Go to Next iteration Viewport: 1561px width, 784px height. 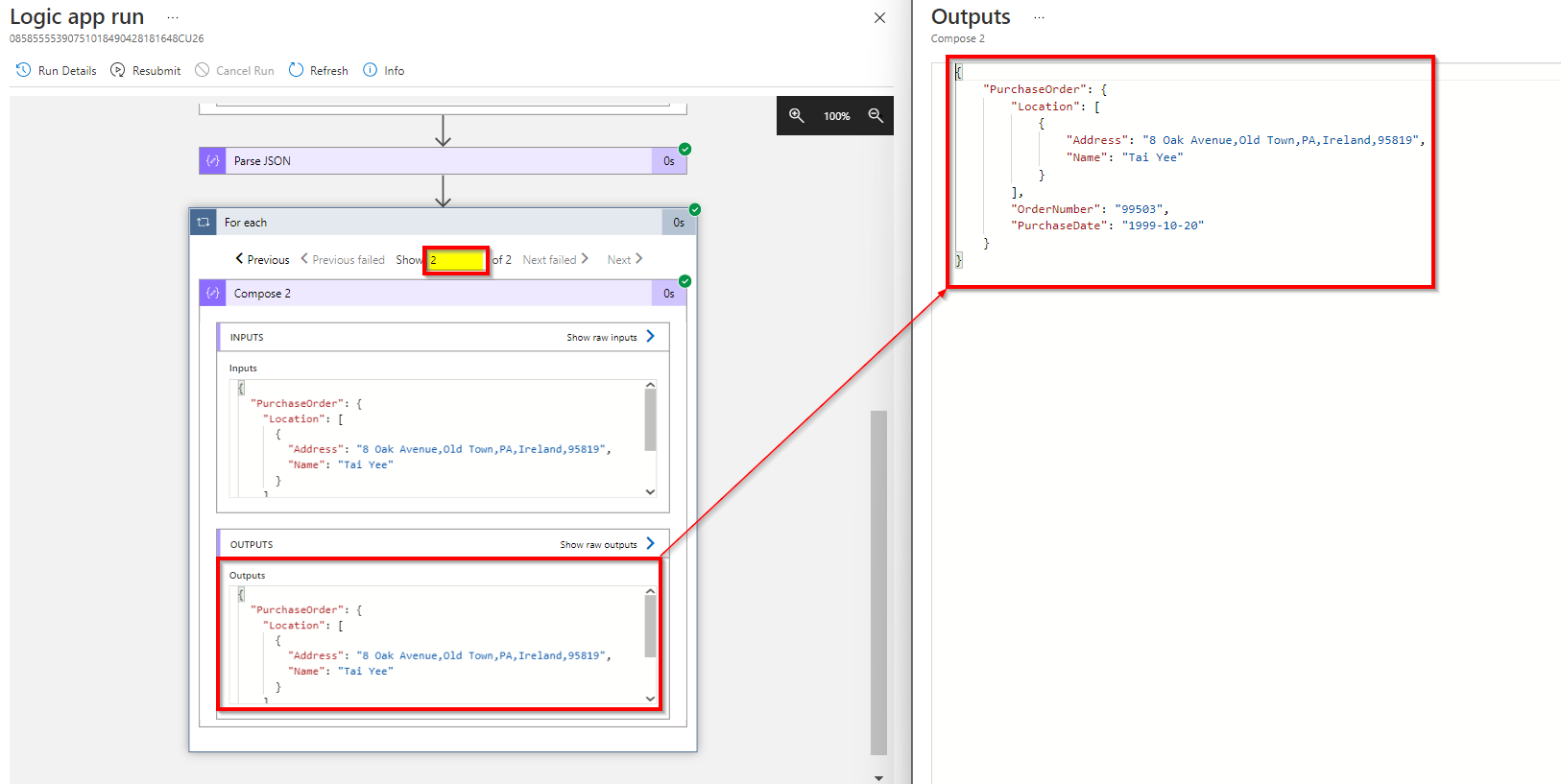(625, 260)
